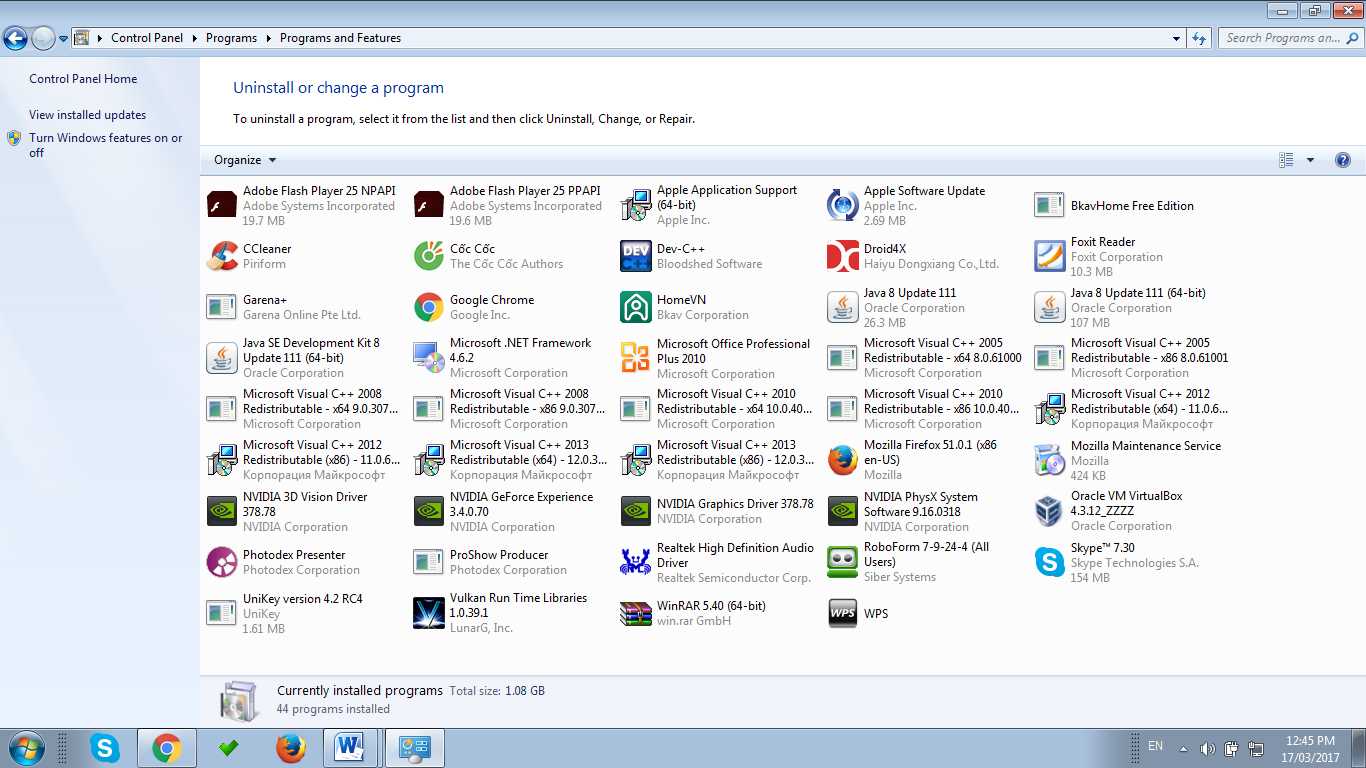Select the Java 8 Update 111 (64-bit) icon

click(x=1049, y=307)
